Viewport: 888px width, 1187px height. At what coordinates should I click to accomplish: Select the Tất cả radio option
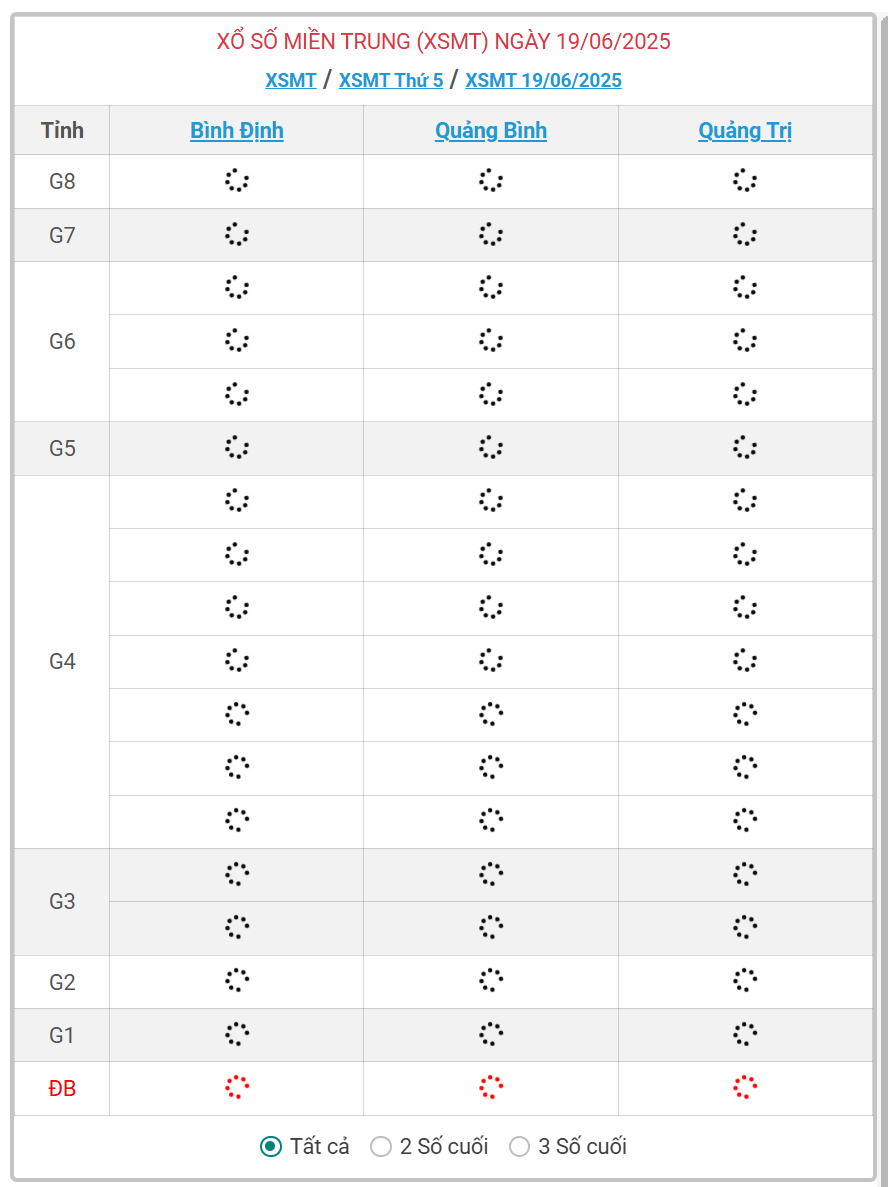[x=271, y=1146]
